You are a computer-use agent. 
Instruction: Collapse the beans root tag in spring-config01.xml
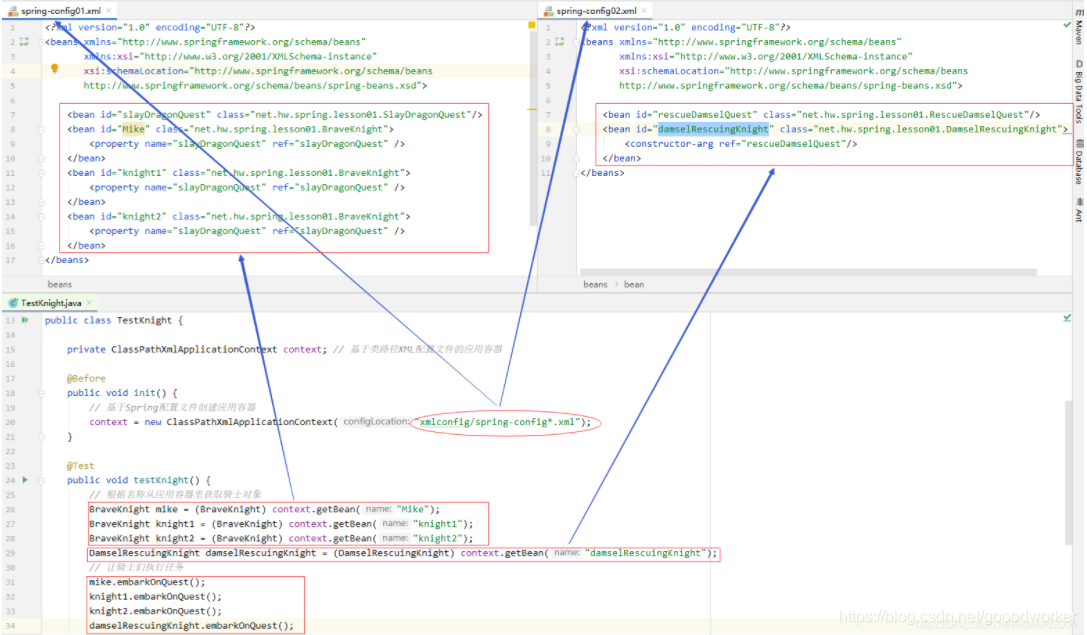click(x=41, y=42)
